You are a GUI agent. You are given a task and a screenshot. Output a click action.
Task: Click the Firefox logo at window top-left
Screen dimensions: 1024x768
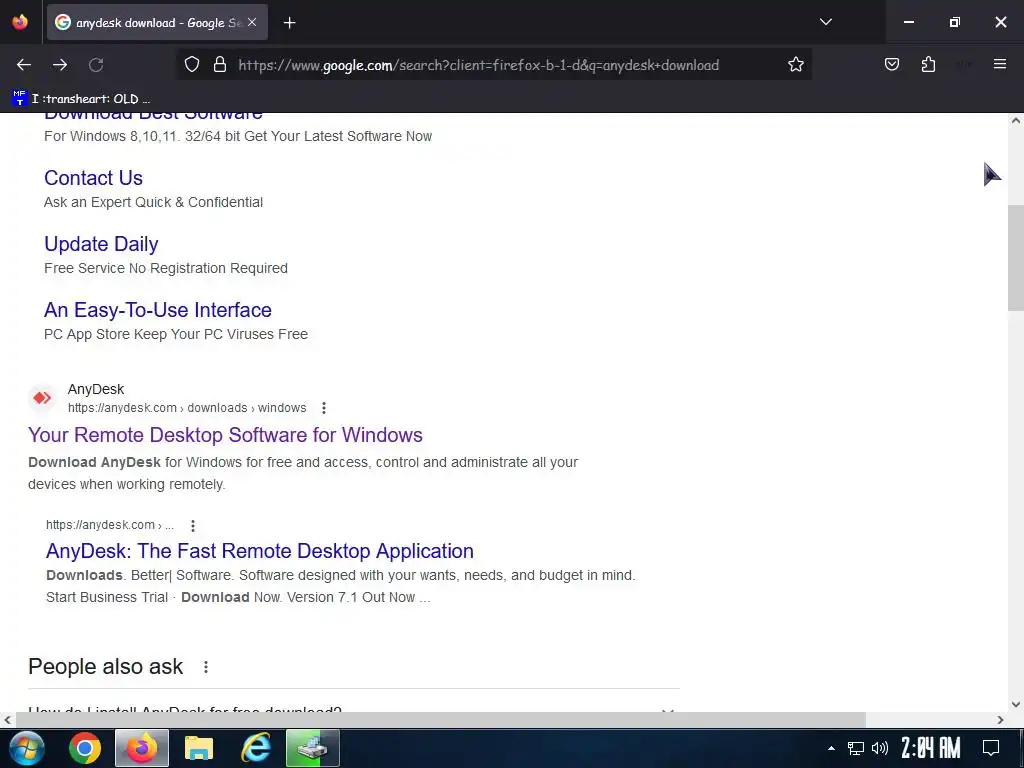pos(20,22)
